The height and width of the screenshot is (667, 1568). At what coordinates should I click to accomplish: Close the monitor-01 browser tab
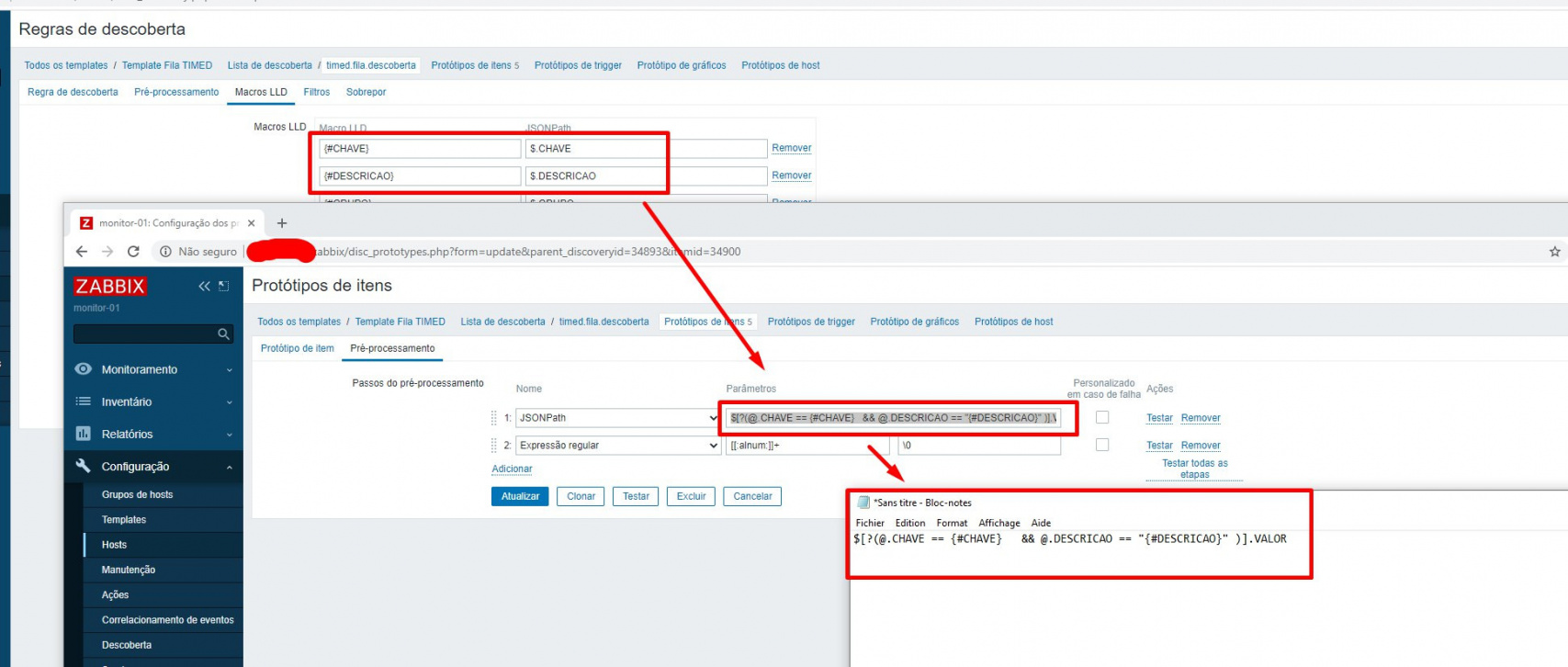pos(252,223)
